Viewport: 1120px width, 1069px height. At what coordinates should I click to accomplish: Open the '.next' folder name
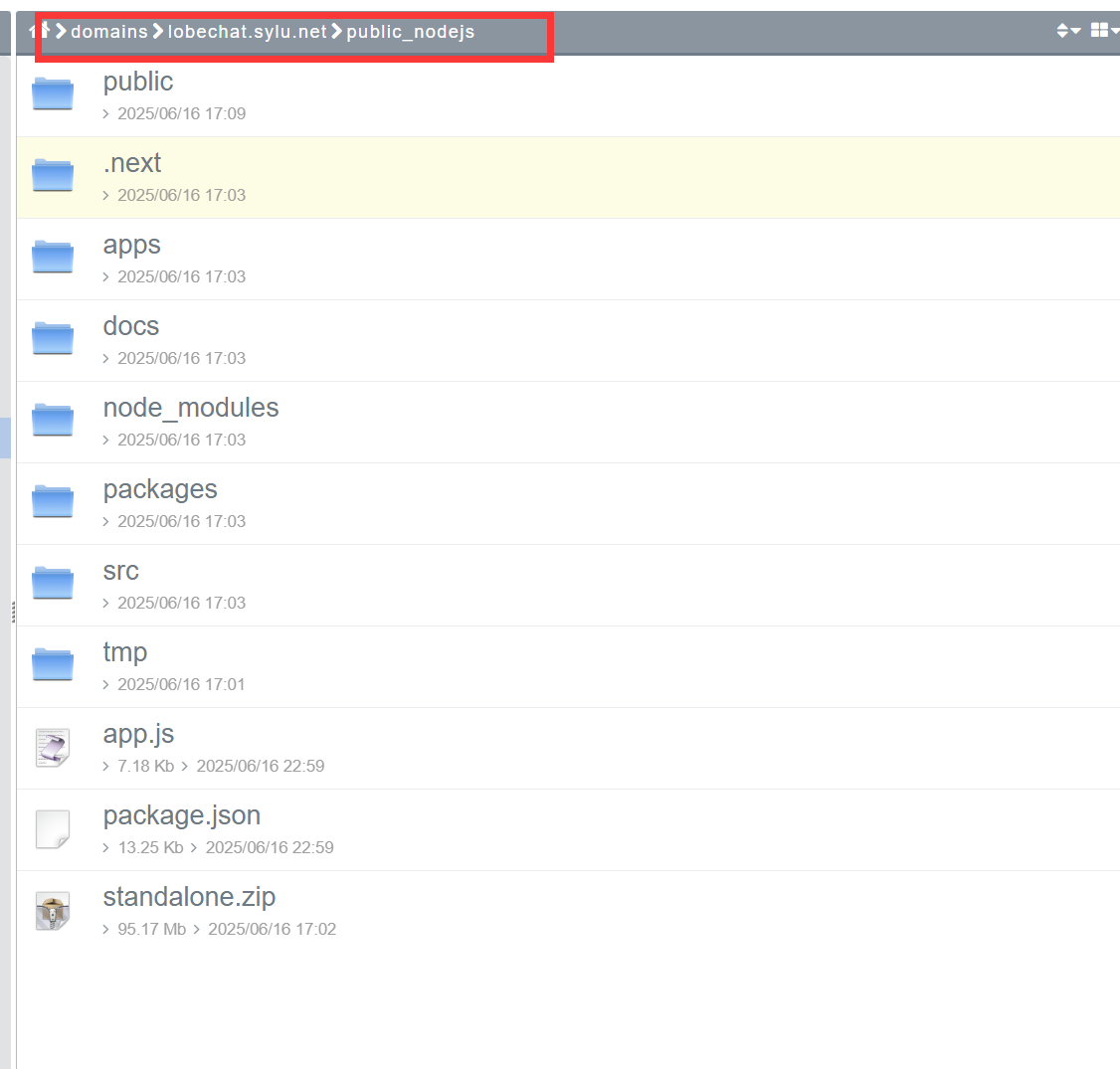coord(132,163)
